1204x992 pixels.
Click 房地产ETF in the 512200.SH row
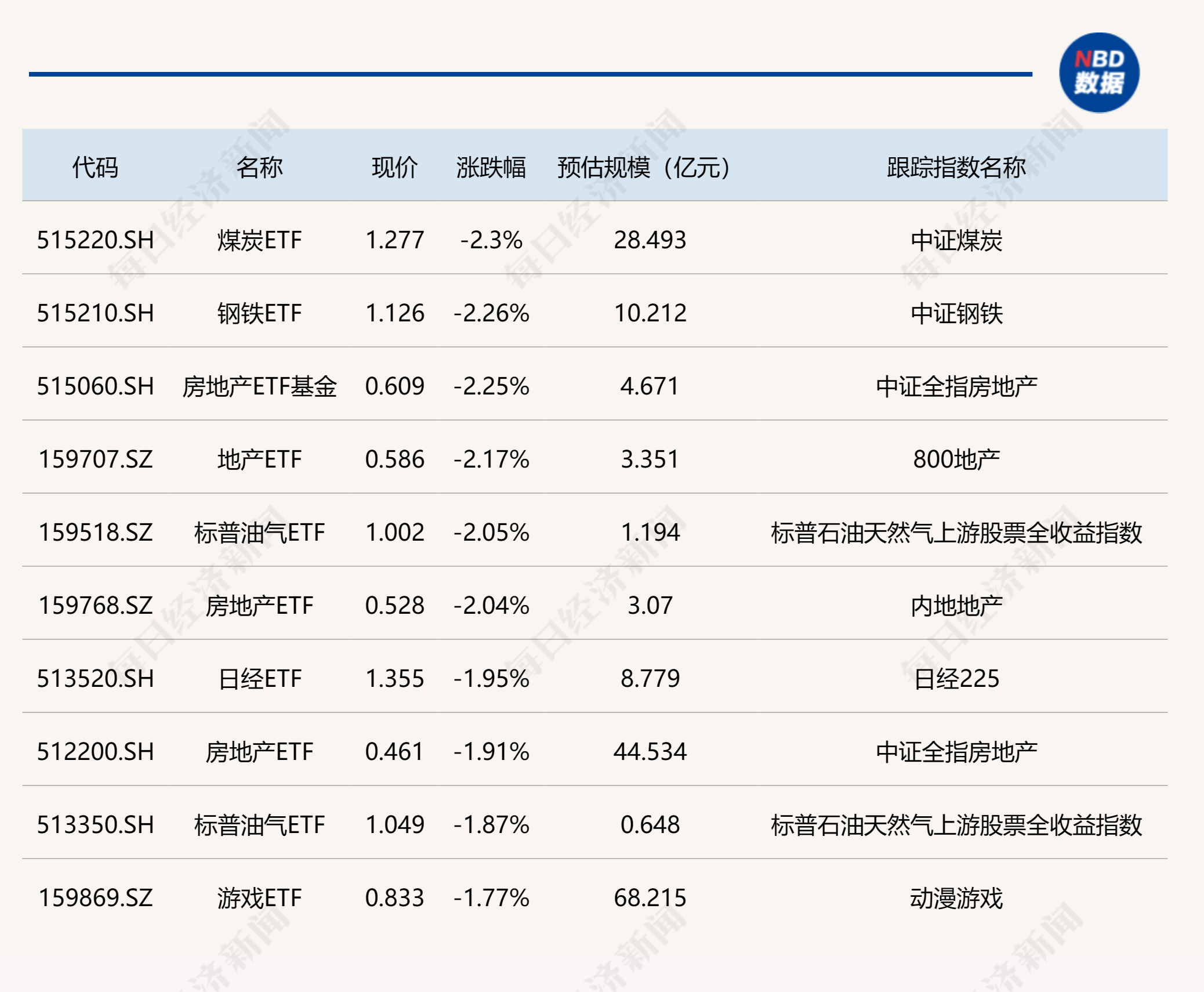tap(259, 752)
